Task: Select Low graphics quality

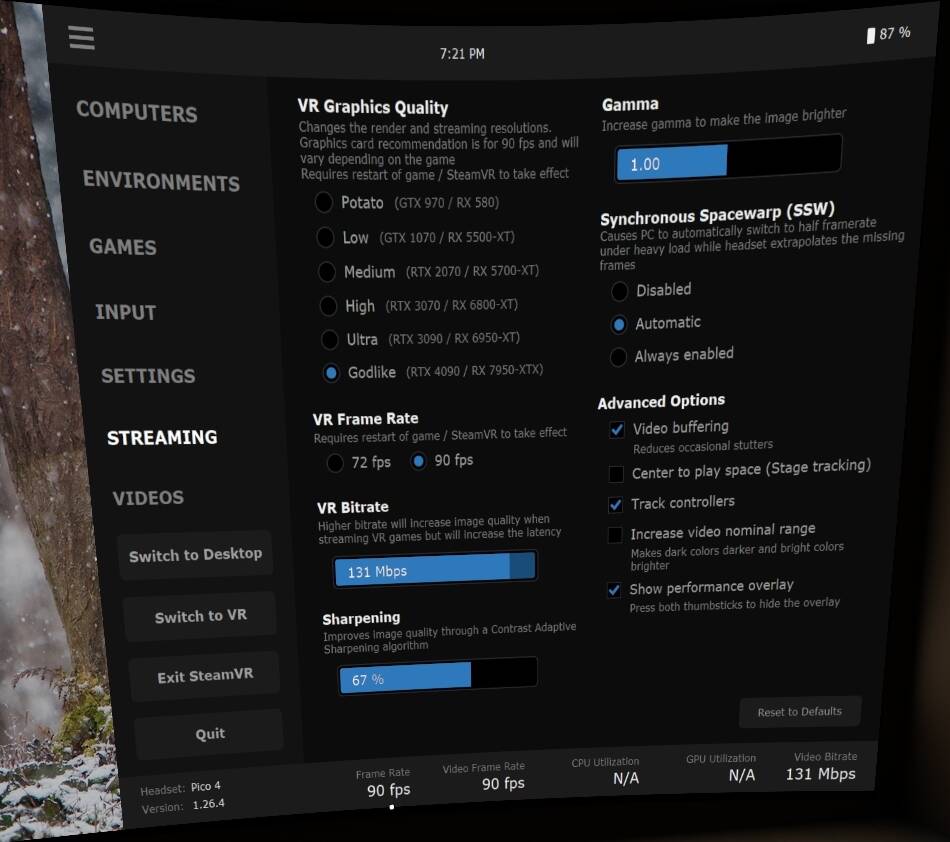Action: pyautogui.click(x=325, y=237)
